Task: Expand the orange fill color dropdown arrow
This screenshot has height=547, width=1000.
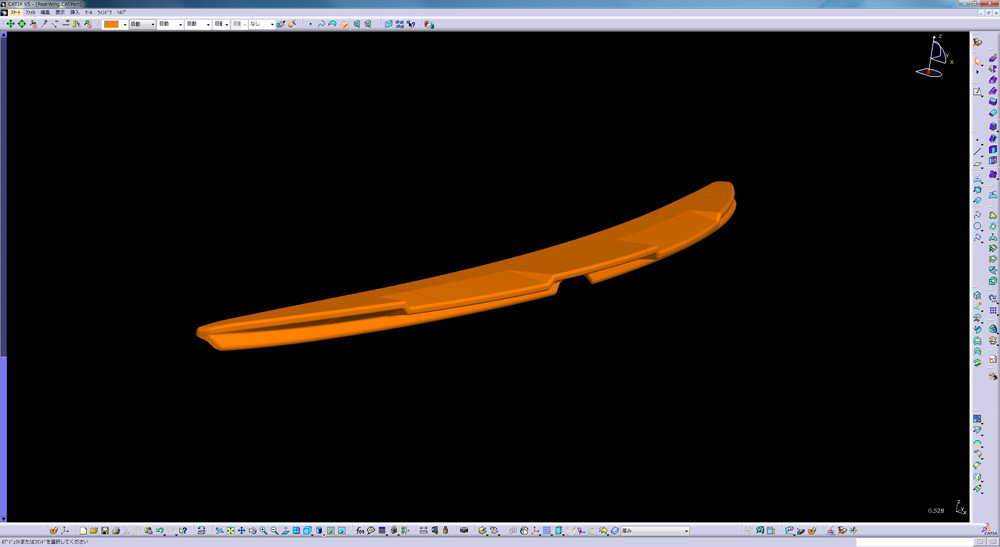Action: tap(124, 24)
